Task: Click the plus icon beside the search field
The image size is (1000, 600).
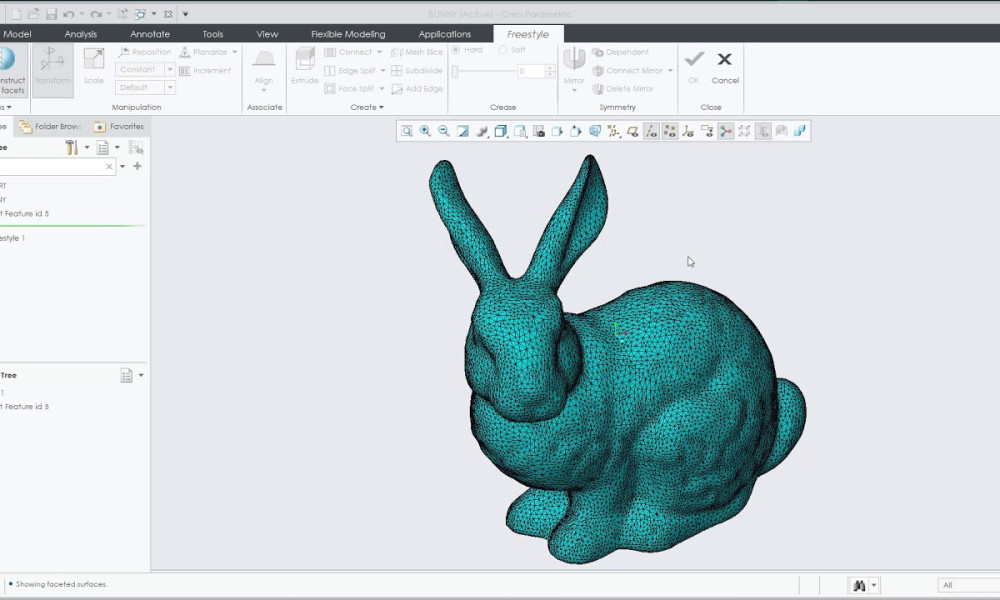Action: (137, 166)
